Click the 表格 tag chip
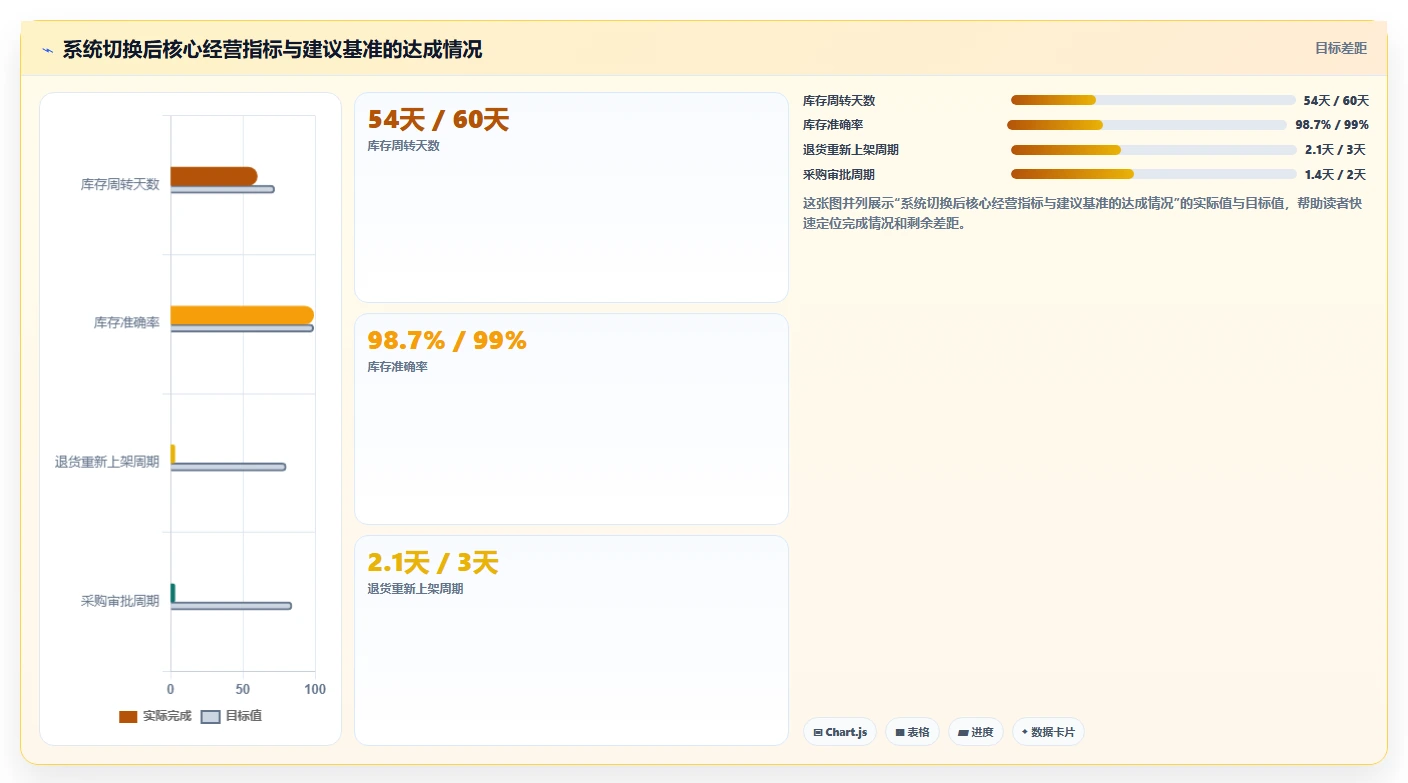Image resolution: width=1408 pixels, height=783 pixels. (912, 732)
